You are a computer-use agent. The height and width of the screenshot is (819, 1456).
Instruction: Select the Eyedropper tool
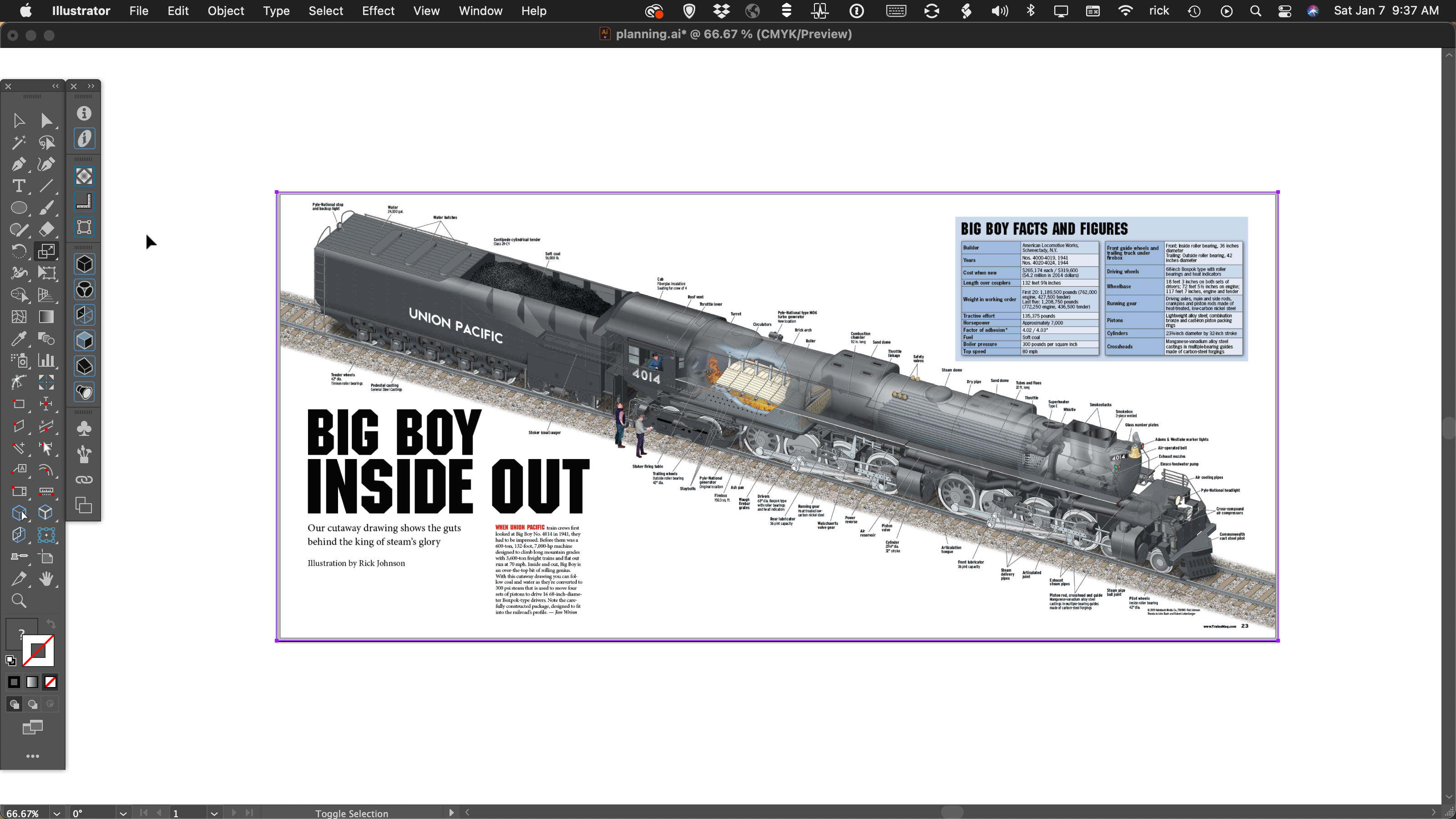[x=19, y=338]
